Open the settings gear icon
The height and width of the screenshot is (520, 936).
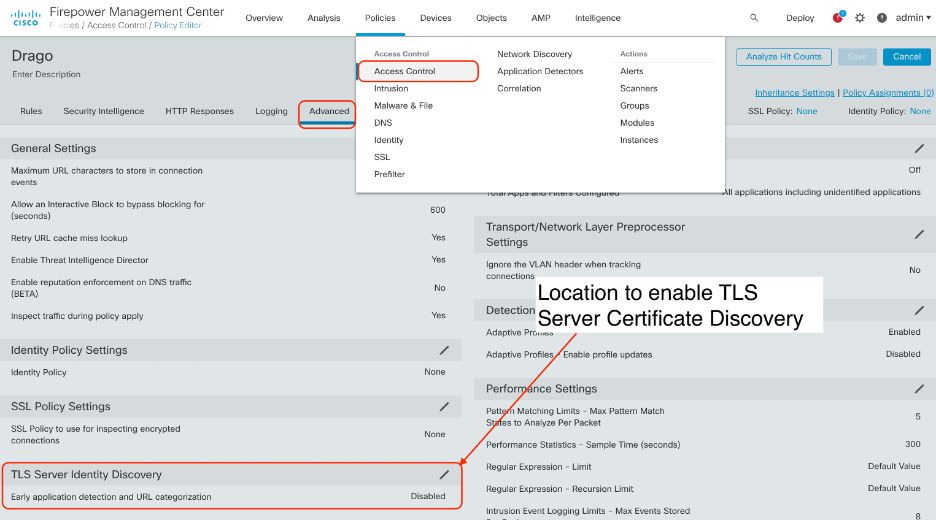[860, 18]
